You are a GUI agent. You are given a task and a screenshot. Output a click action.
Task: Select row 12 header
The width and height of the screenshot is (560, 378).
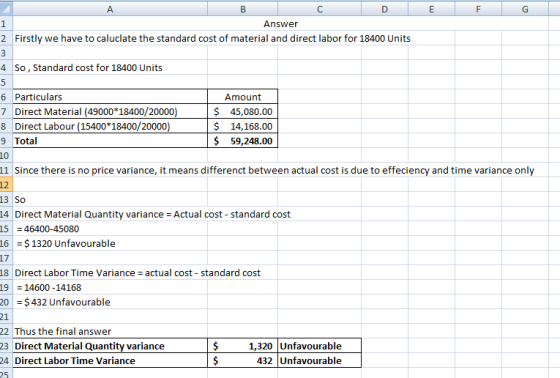[x=6, y=185]
